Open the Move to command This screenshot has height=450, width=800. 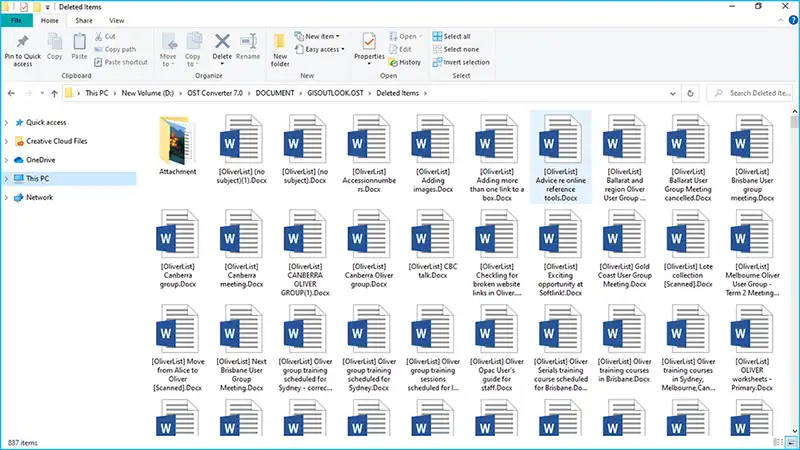pyautogui.click(x=168, y=49)
